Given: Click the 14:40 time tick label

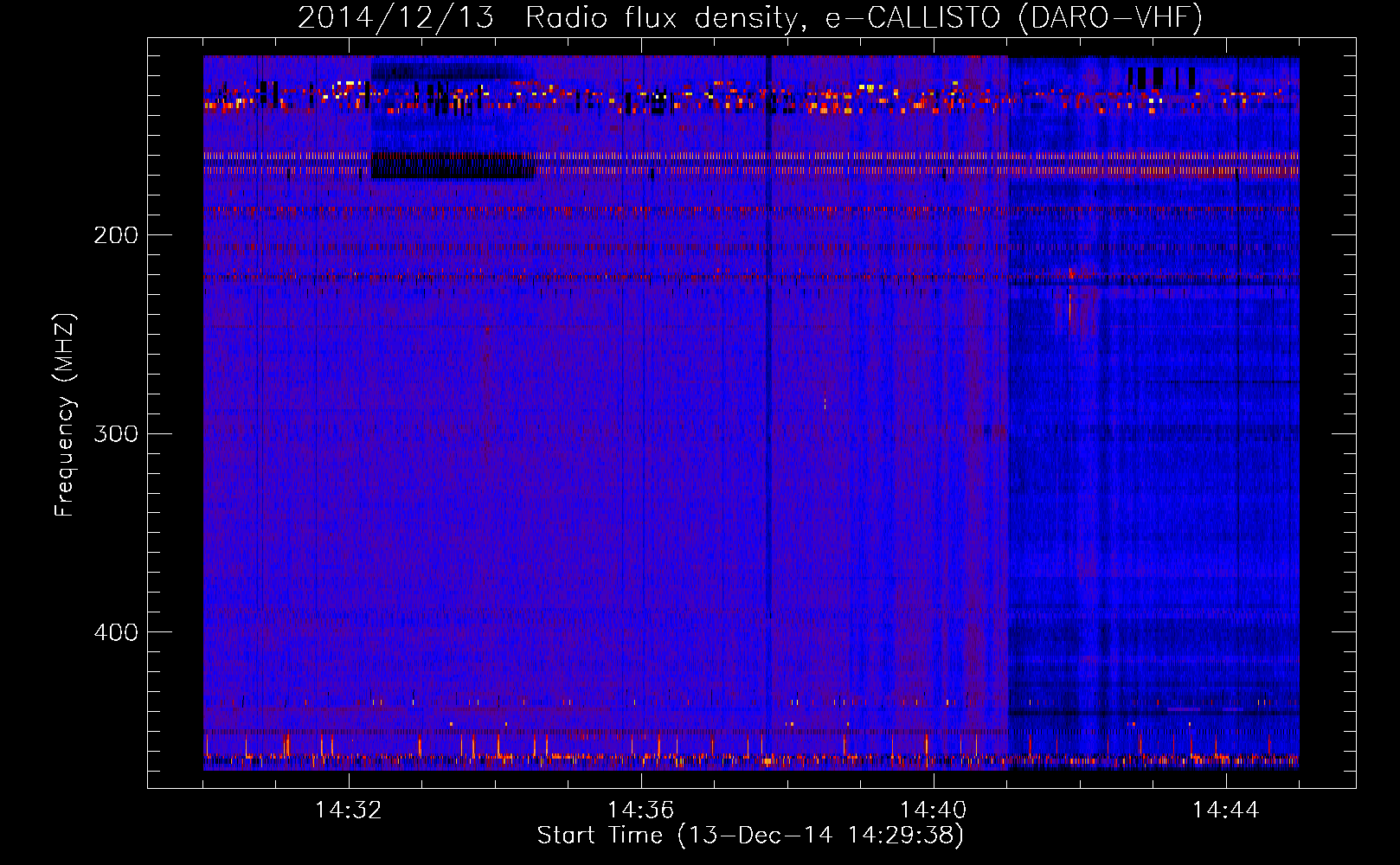Looking at the screenshot, I should pyautogui.click(x=934, y=811).
